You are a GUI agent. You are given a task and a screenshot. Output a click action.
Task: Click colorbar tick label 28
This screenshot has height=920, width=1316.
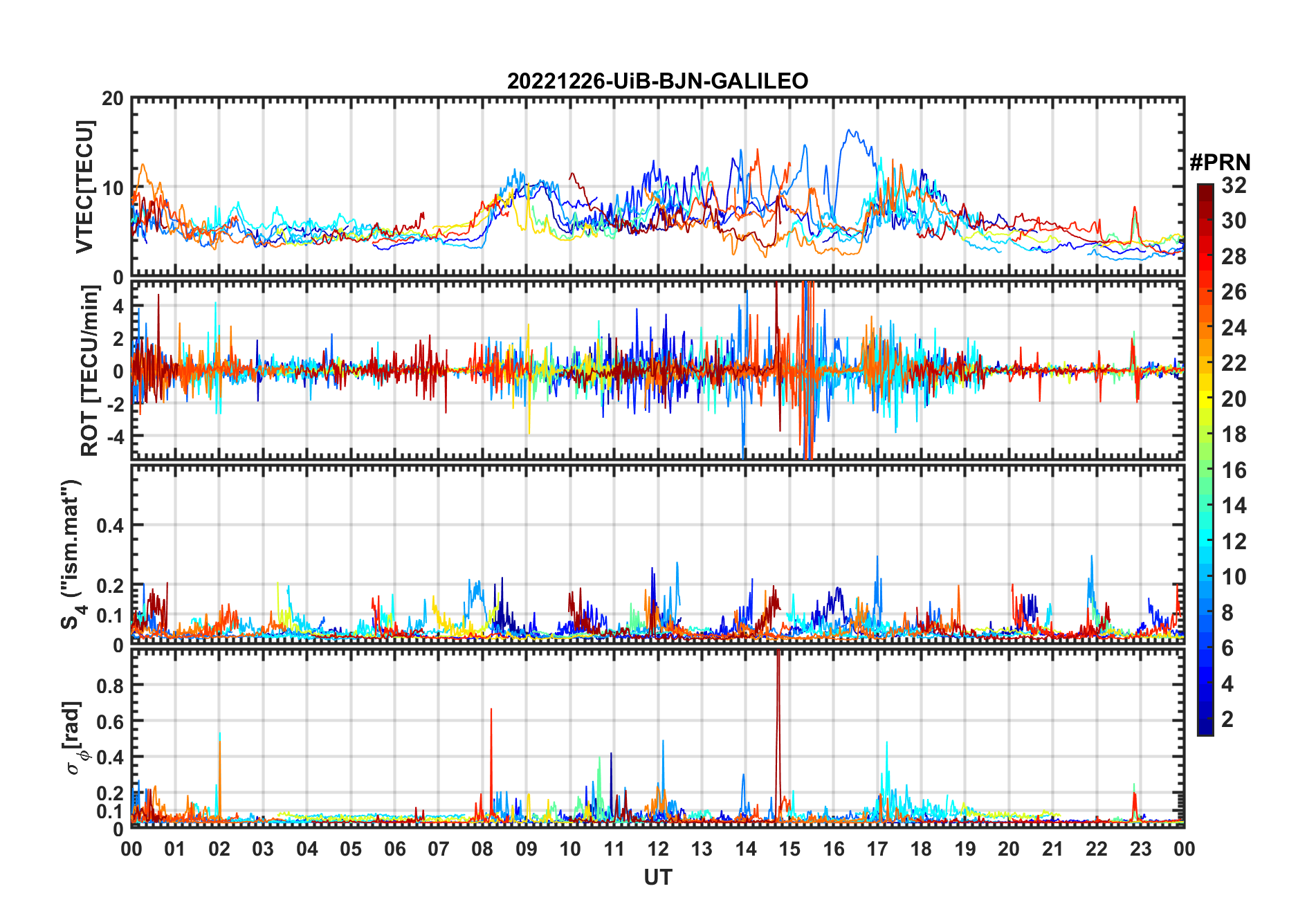(1234, 257)
